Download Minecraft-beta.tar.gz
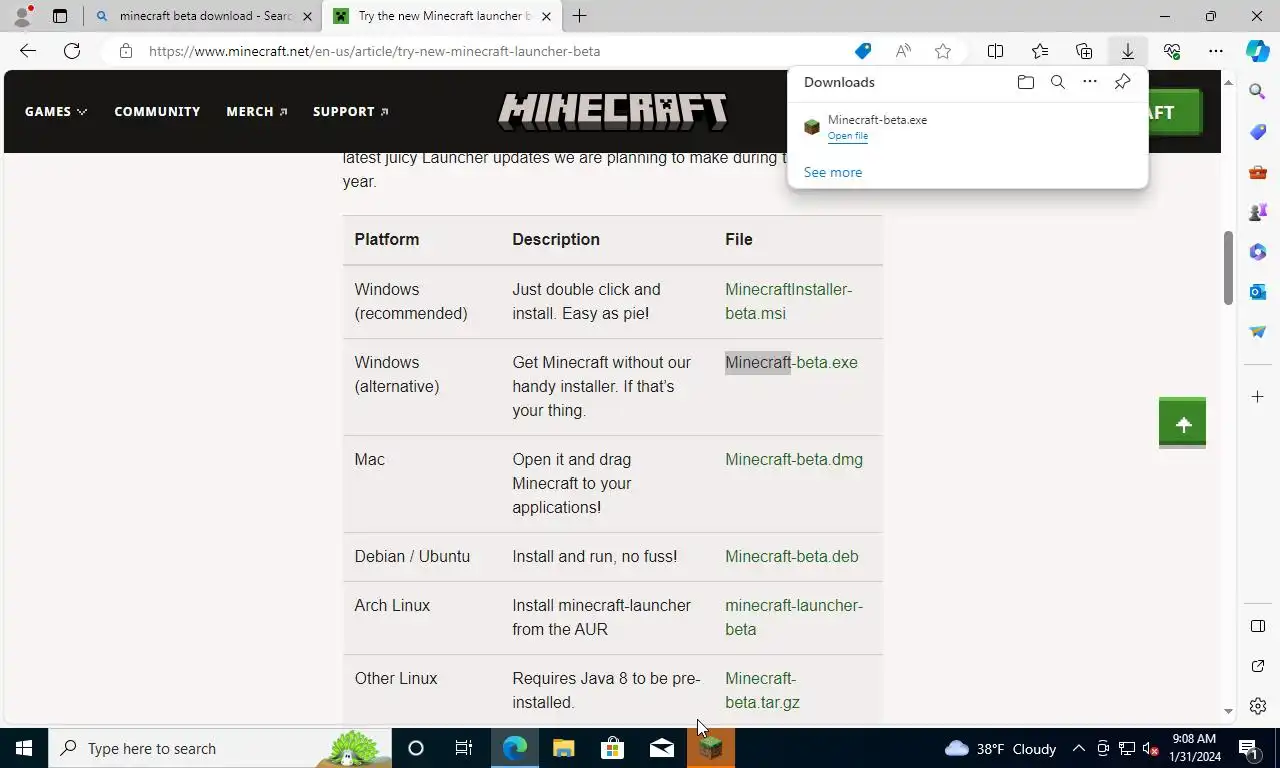This screenshot has height=768, width=1280. [762, 690]
